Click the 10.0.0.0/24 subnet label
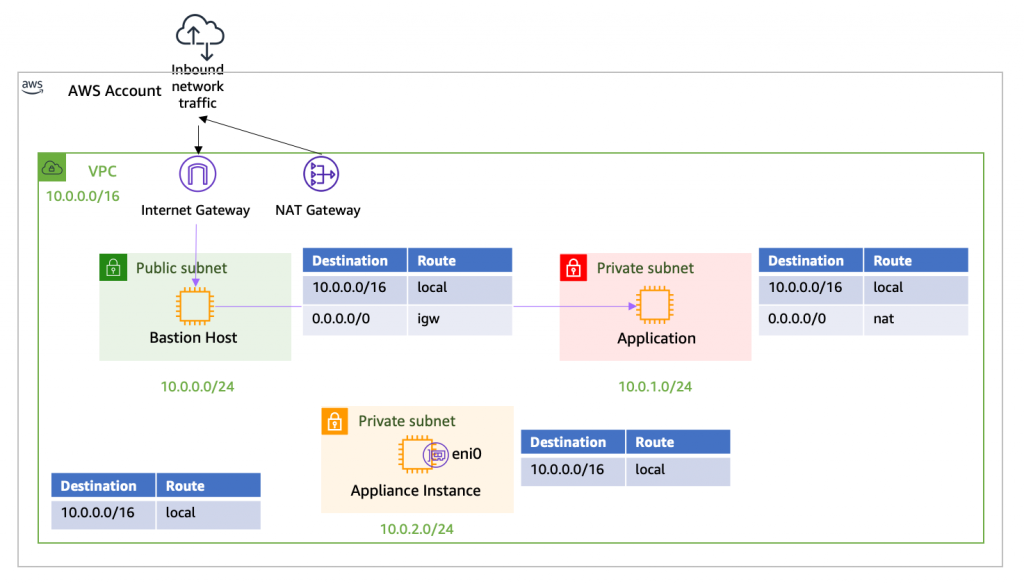Screen dimensions: 1024x584 pos(196,386)
